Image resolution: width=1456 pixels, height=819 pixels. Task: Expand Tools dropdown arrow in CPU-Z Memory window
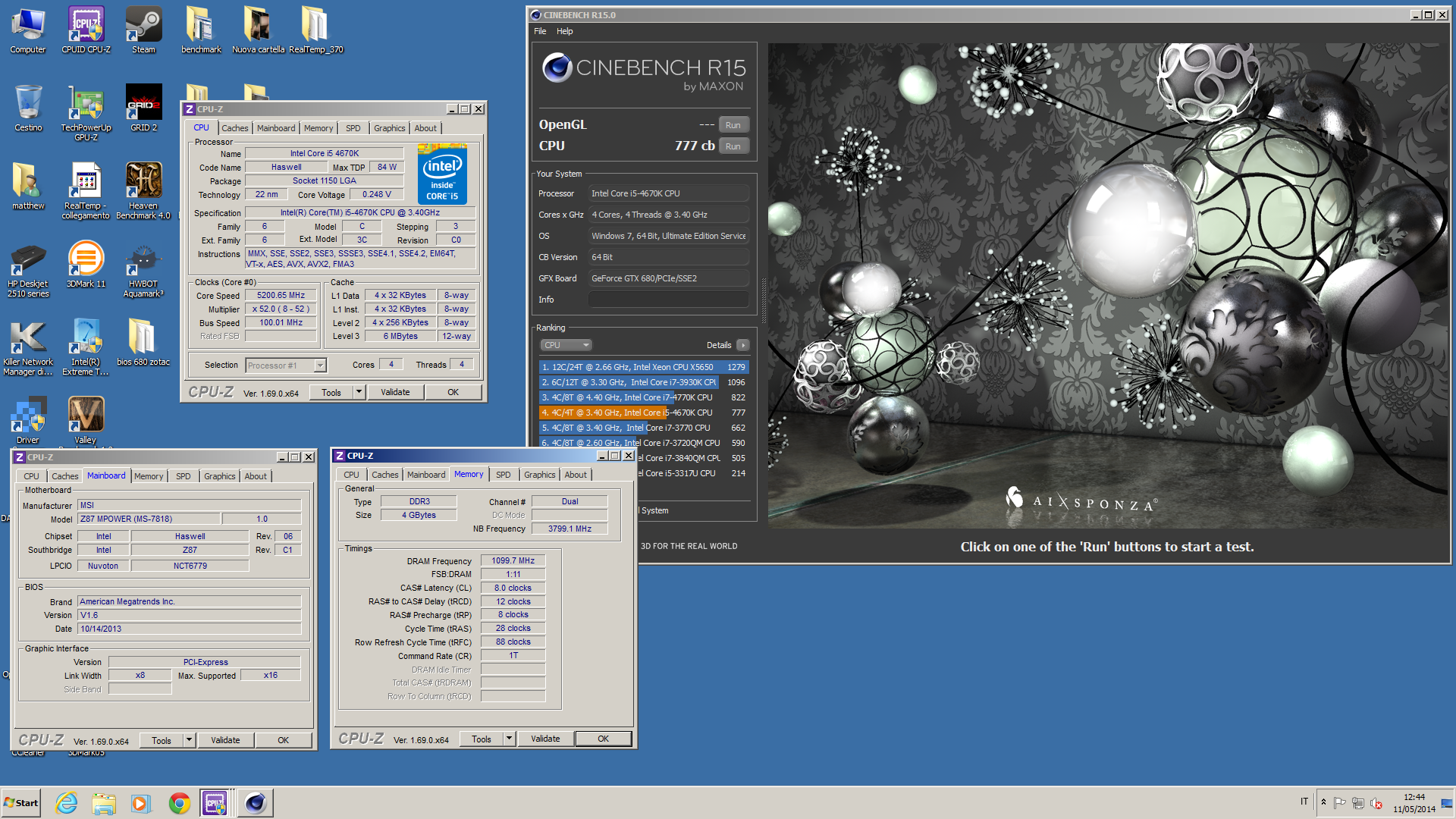point(509,739)
